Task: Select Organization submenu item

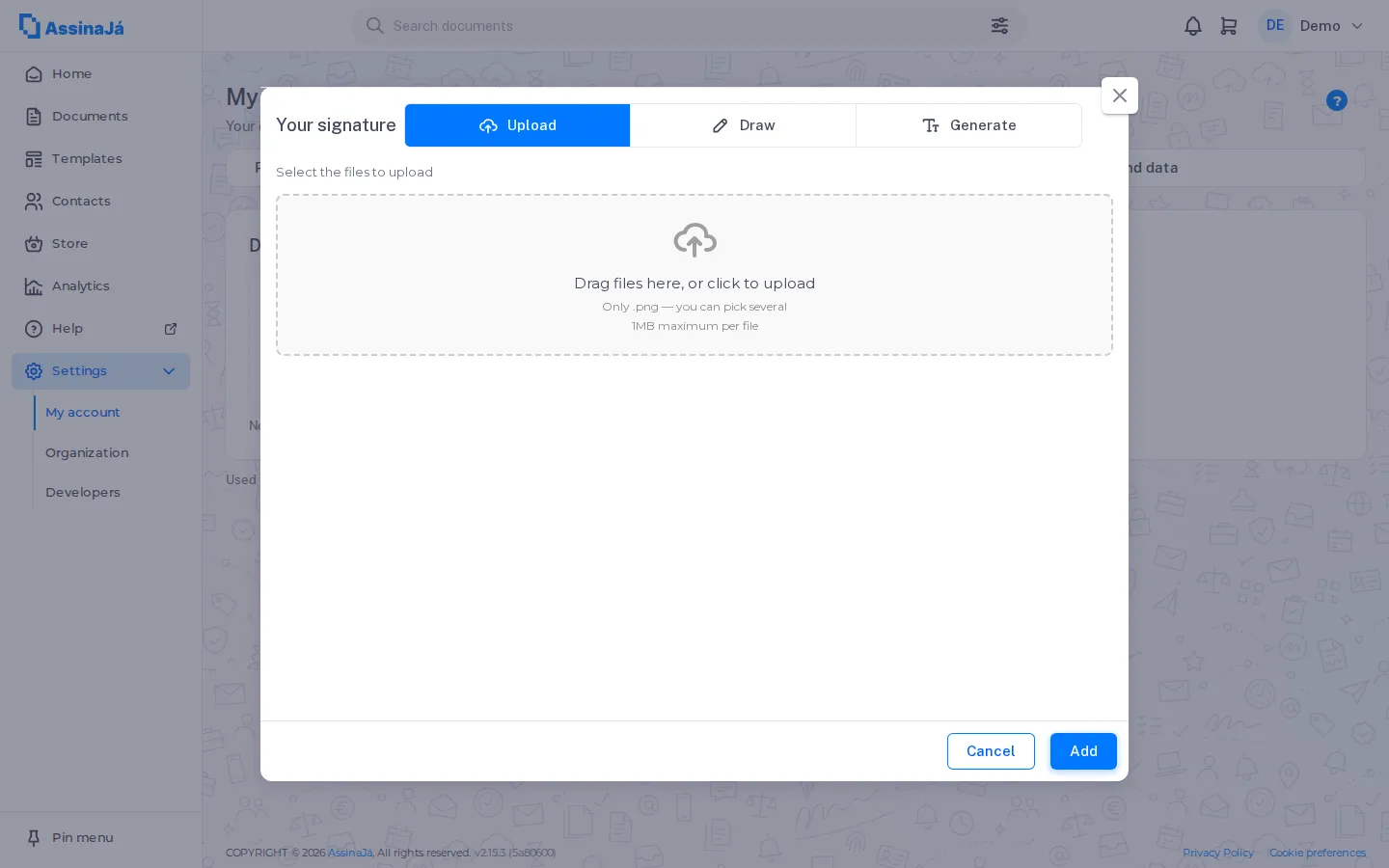Action: point(87,453)
